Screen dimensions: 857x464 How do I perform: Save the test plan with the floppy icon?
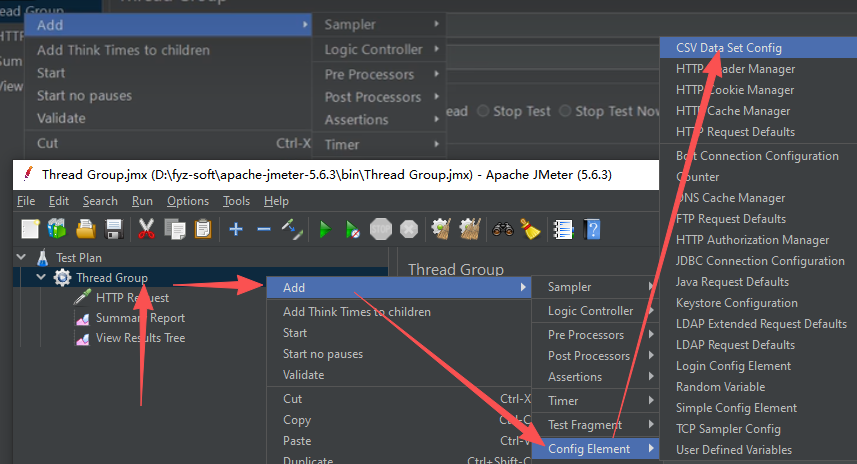pyautogui.click(x=114, y=229)
